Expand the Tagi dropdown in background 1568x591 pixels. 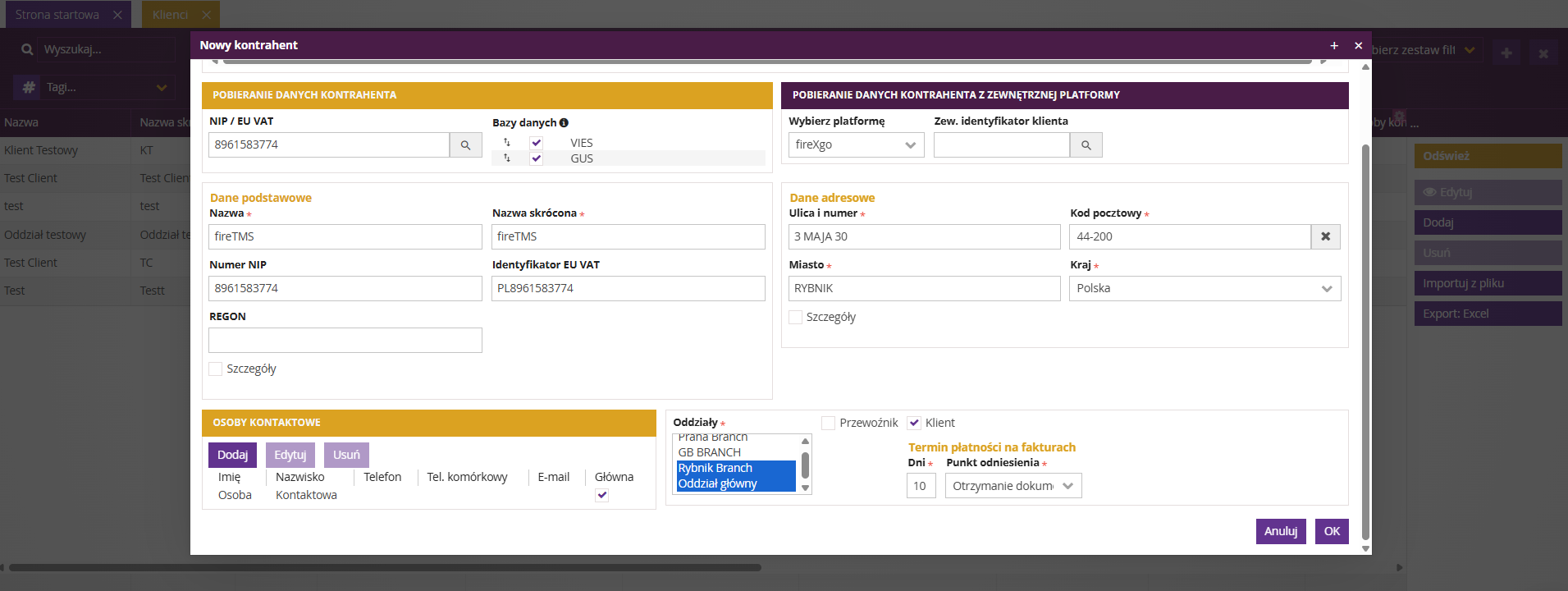[162, 87]
